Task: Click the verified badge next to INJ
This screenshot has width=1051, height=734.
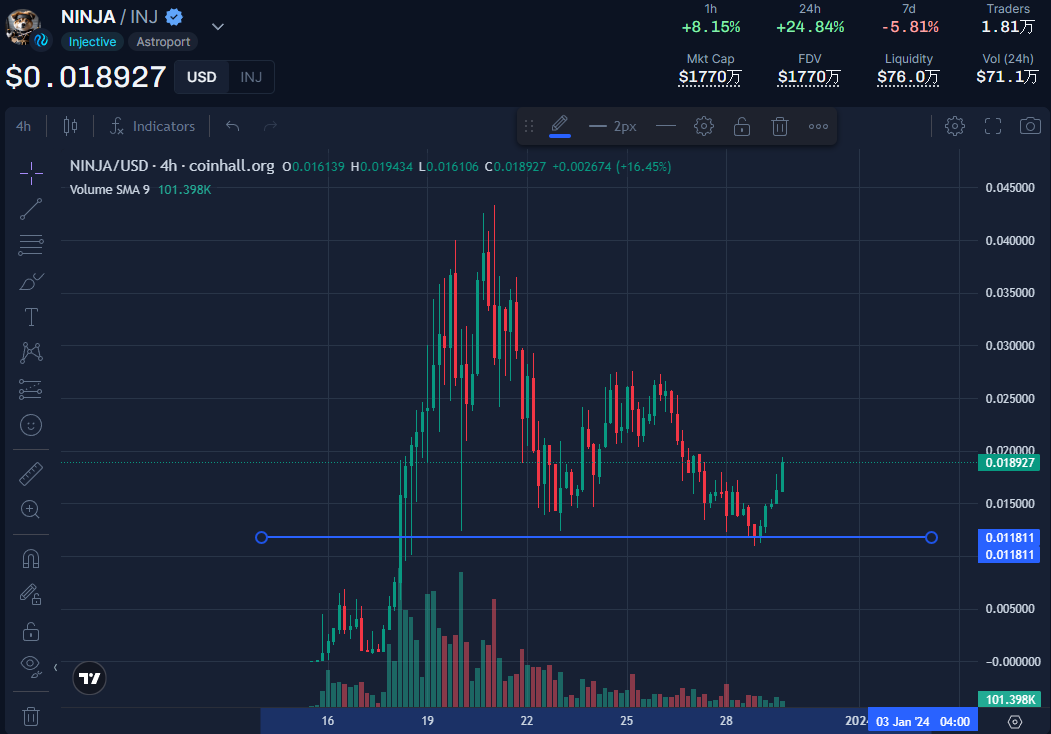Action: [174, 17]
